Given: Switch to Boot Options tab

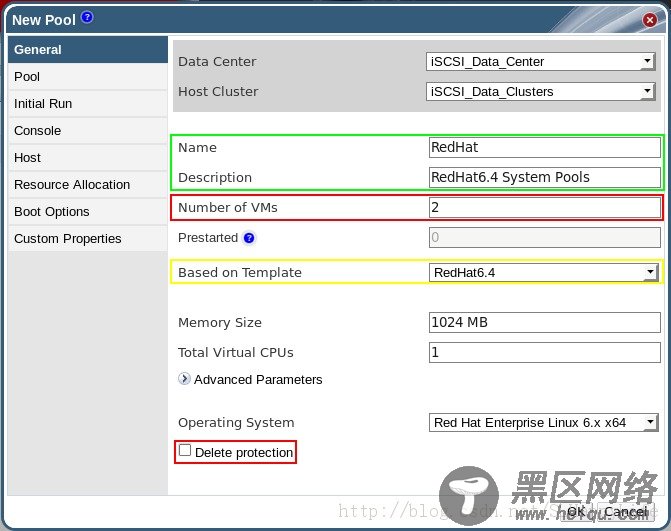Looking at the screenshot, I should (88, 211).
